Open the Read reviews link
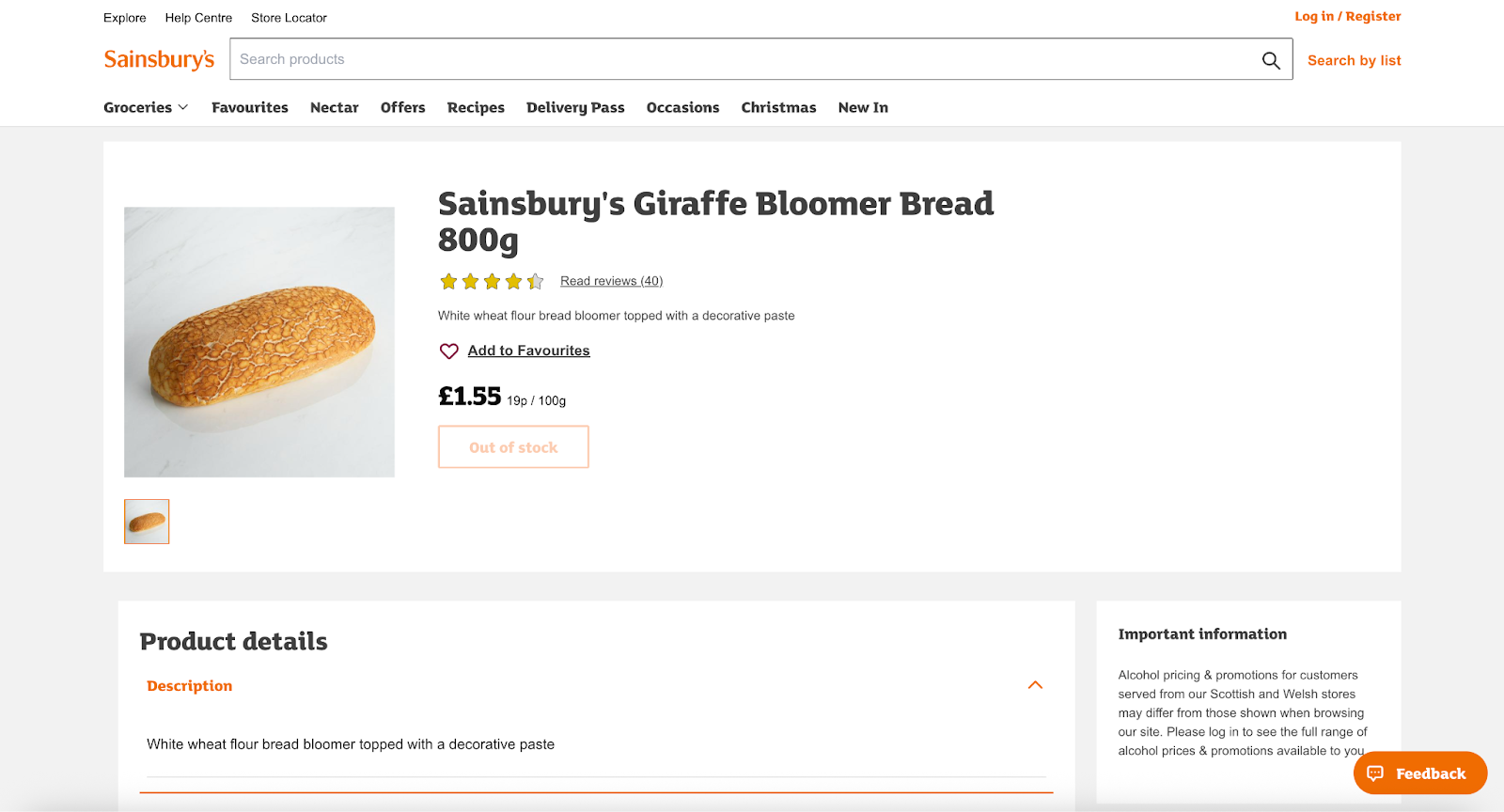The width and height of the screenshot is (1504, 812). (x=611, y=280)
